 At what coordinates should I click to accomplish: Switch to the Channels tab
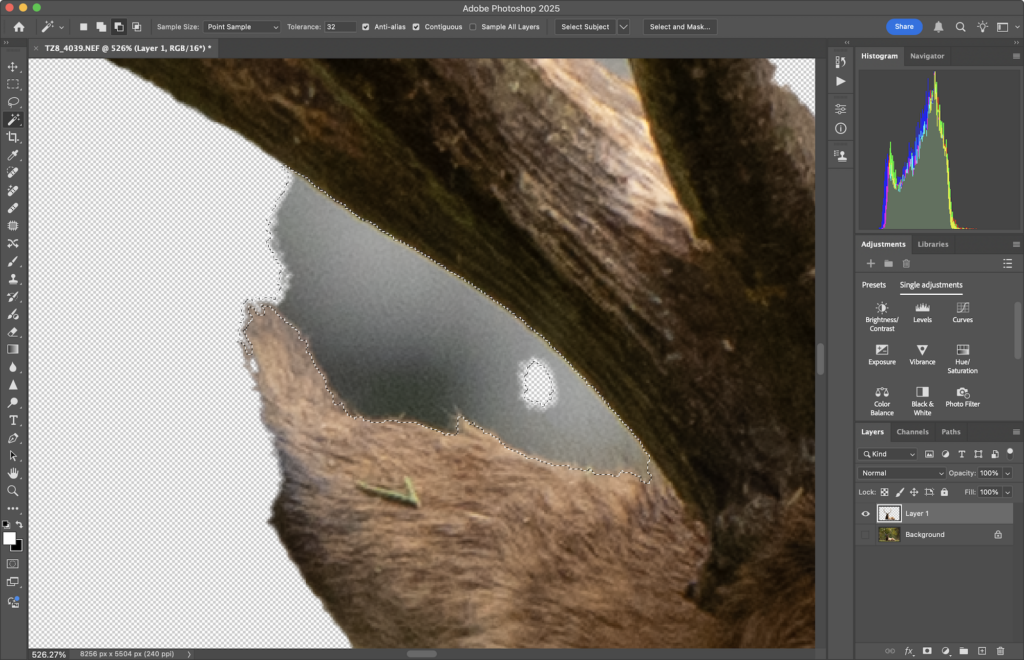(x=912, y=432)
